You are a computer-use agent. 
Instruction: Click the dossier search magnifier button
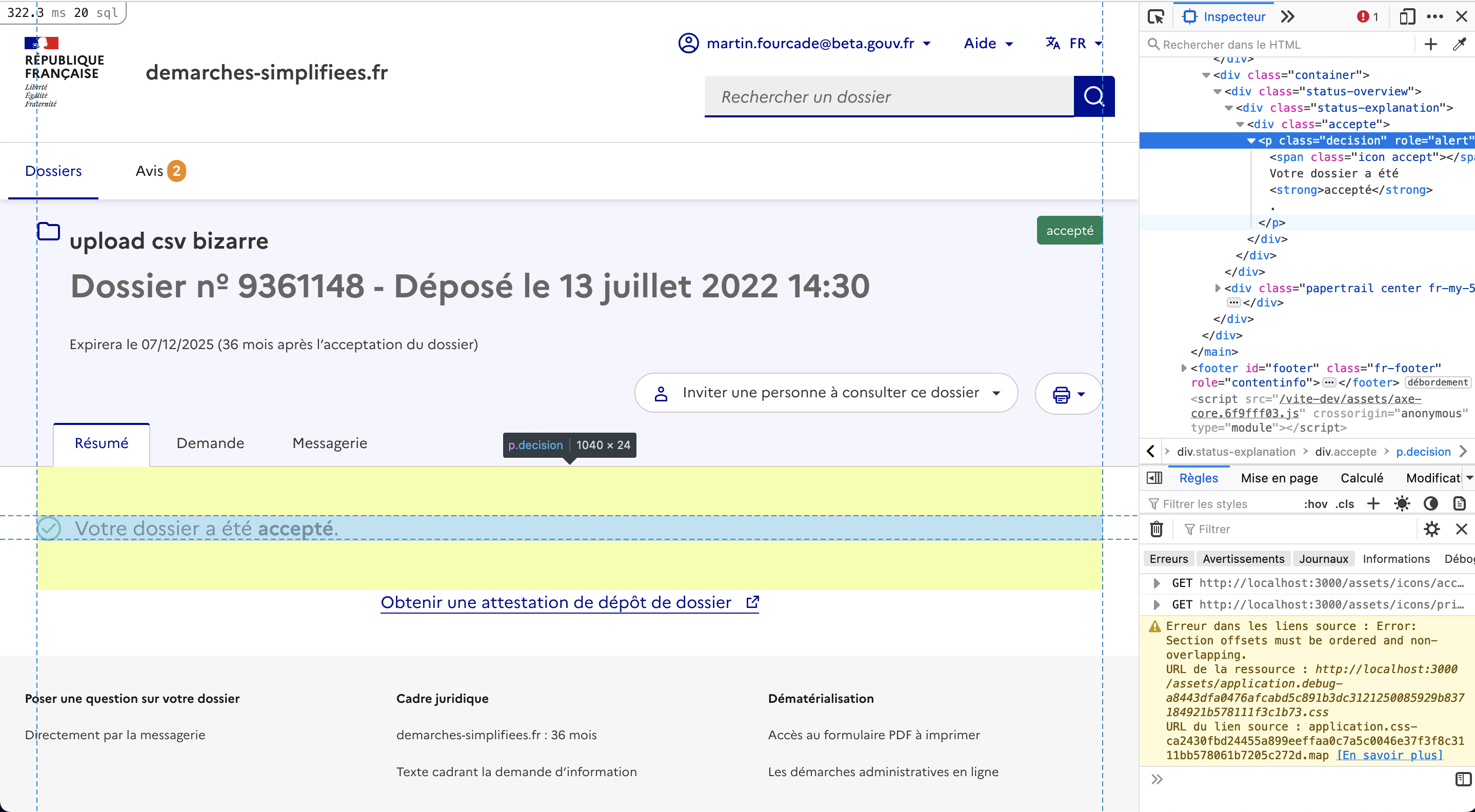(1093, 96)
